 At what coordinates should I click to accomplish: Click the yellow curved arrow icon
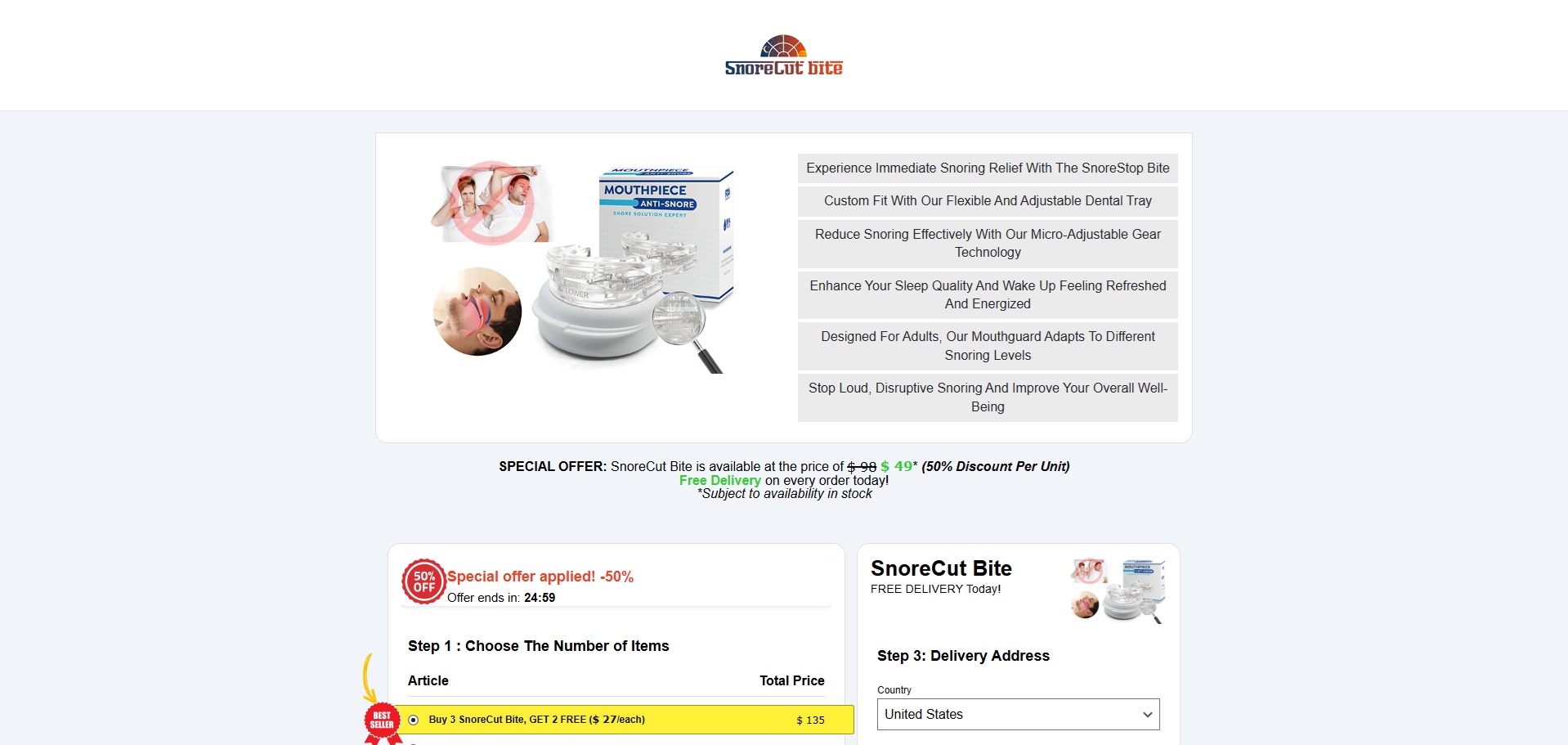pos(369,678)
